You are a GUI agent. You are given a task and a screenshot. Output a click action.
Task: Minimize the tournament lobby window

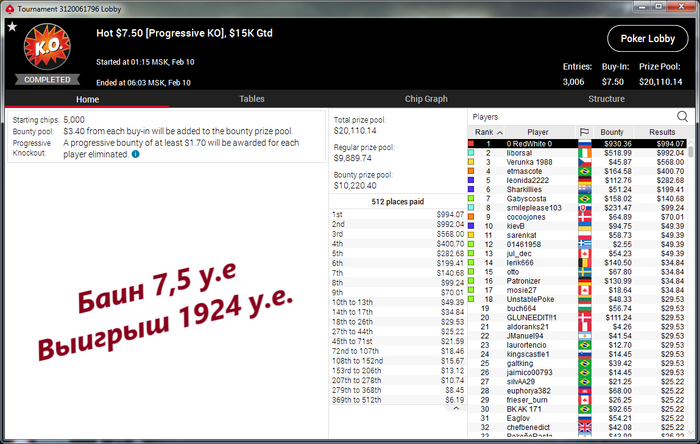coord(642,7)
